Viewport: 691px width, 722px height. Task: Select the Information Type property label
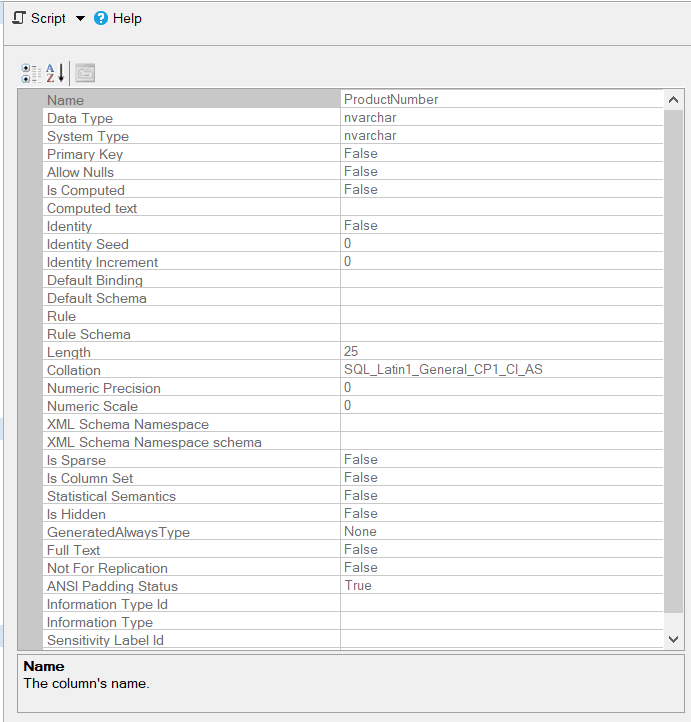point(100,622)
